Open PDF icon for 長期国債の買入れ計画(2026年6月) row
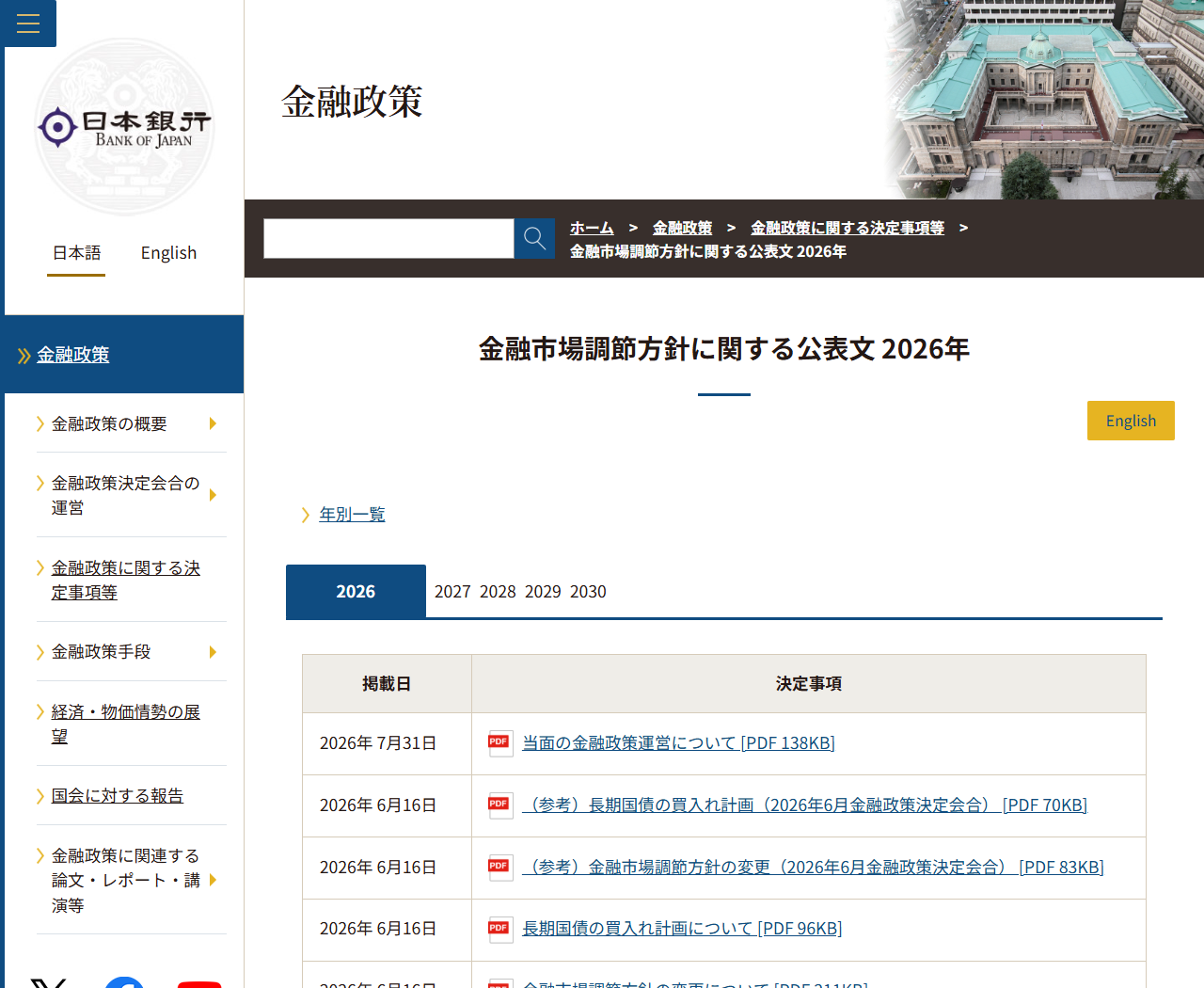Image resolution: width=1204 pixels, height=988 pixels. click(x=500, y=805)
